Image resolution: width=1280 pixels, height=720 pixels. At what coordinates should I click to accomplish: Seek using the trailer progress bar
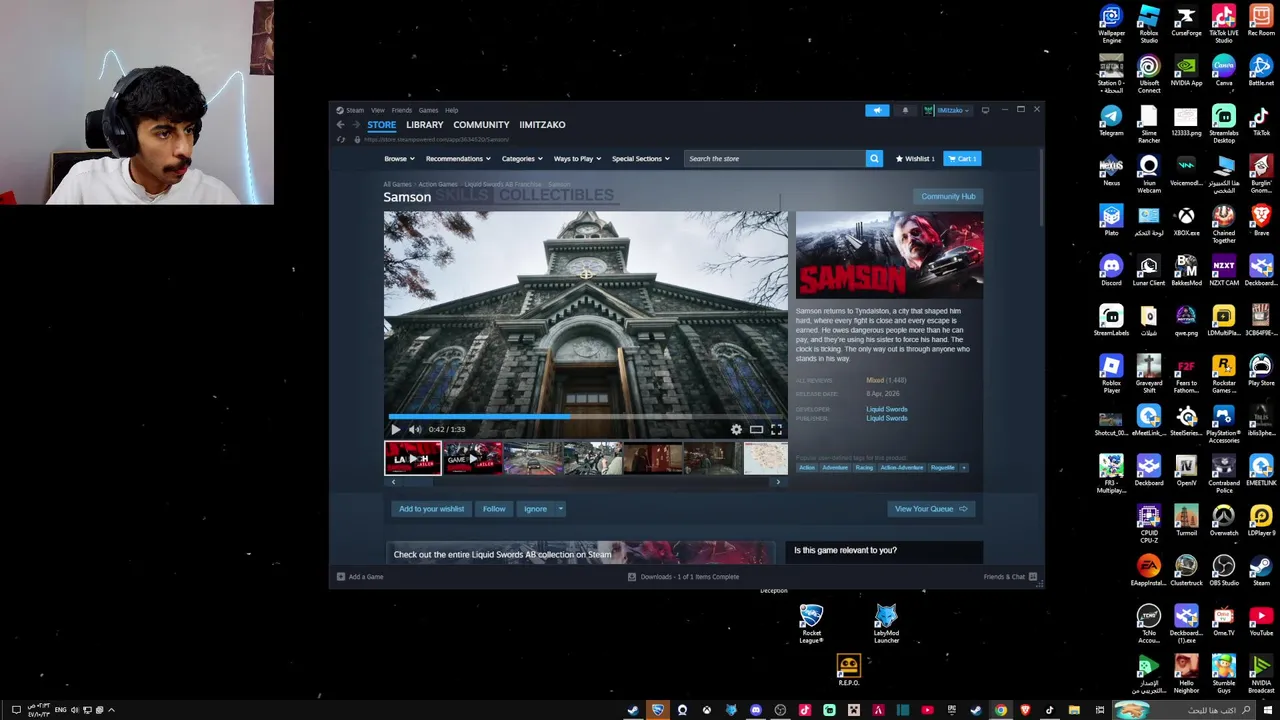pos(586,416)
